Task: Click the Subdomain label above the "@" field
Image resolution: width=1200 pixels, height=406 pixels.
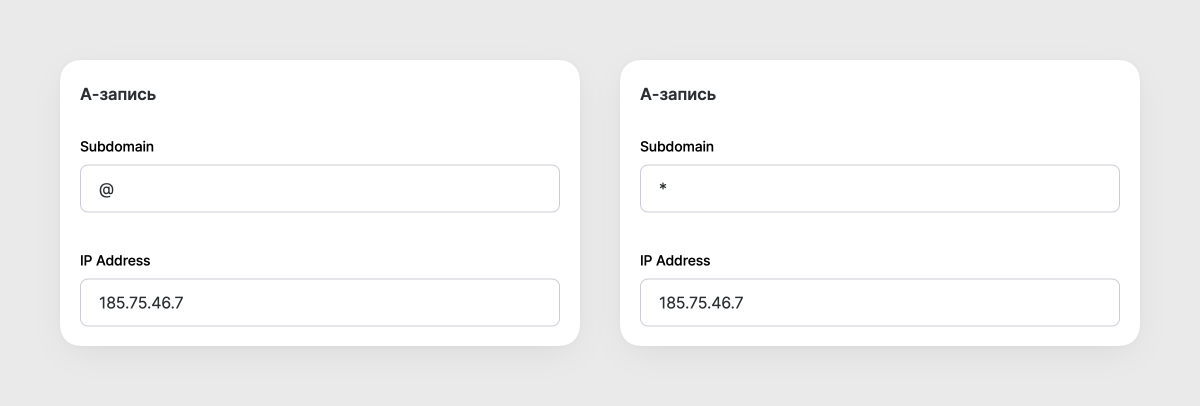Action: tap(117, 147)
